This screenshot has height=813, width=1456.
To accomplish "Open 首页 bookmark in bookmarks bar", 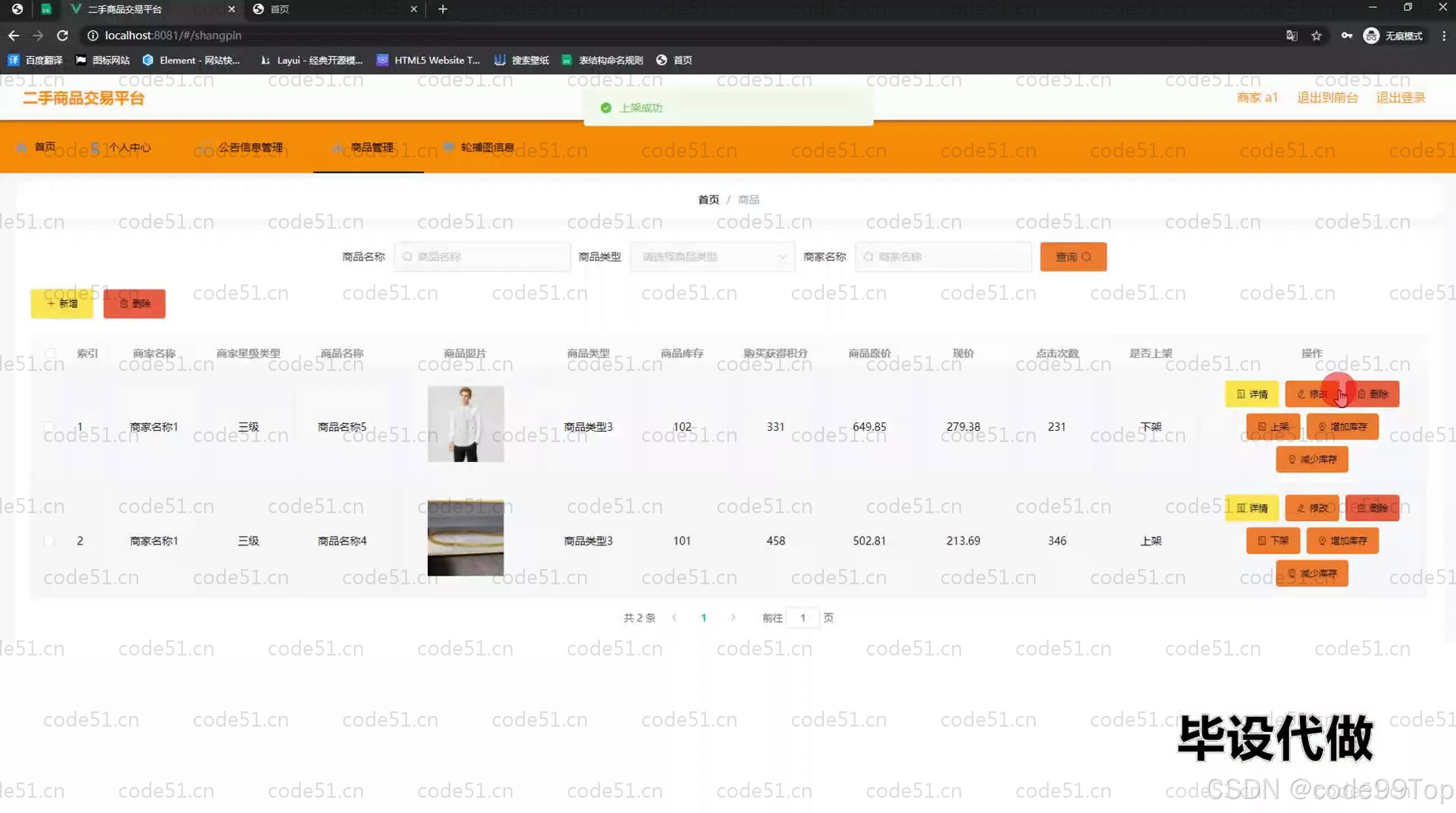I will pos(674,60).
